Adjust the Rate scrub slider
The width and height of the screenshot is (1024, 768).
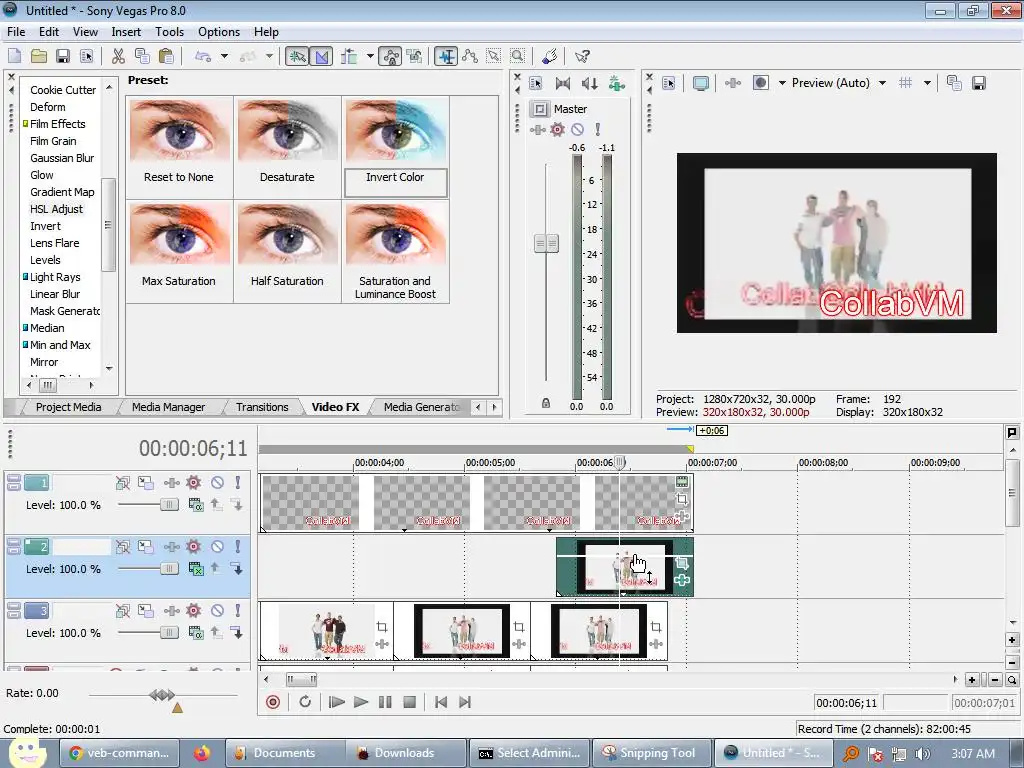tap(162, 695)
